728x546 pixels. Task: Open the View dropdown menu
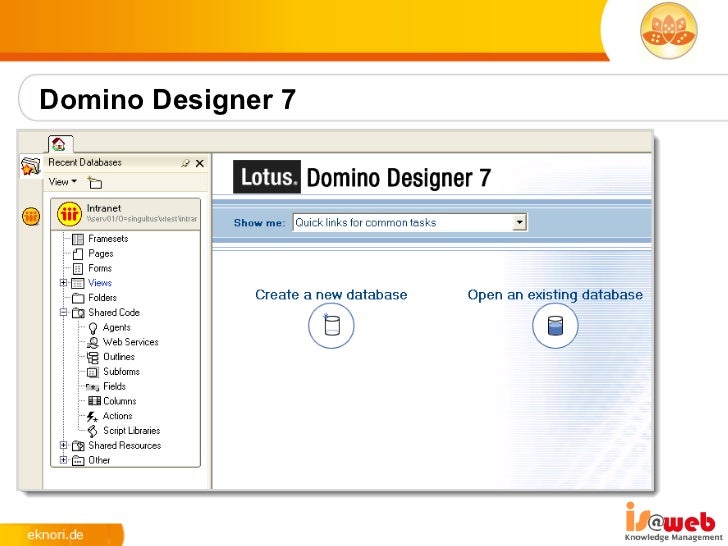coord(63,182)
